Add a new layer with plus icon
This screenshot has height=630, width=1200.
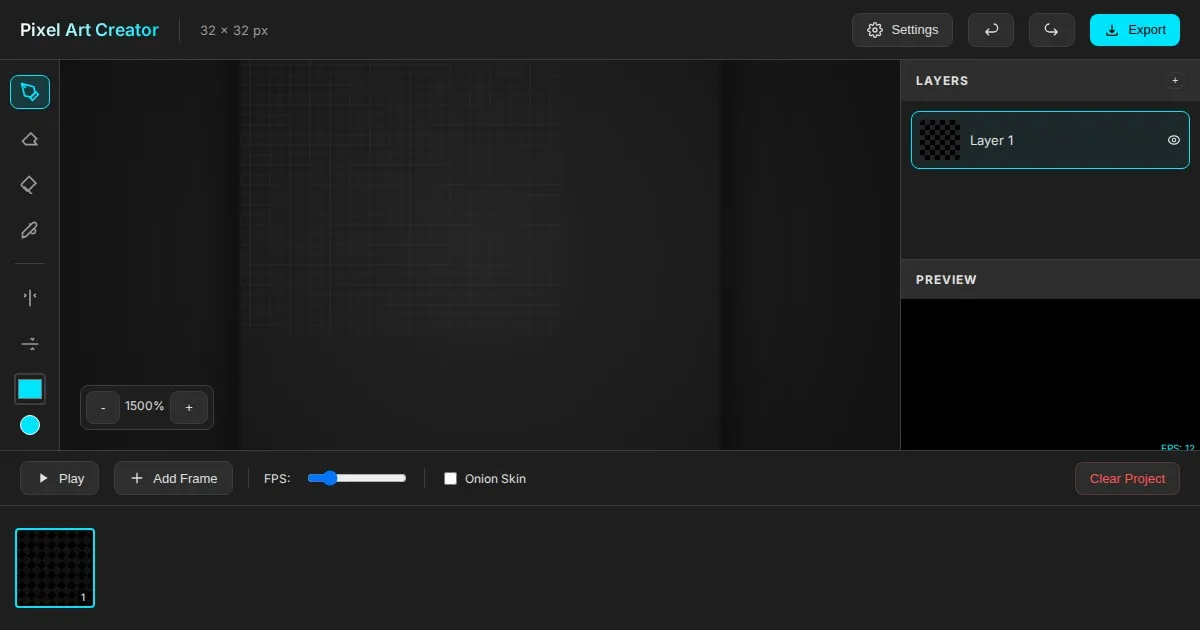click(x=1175, y=81)
